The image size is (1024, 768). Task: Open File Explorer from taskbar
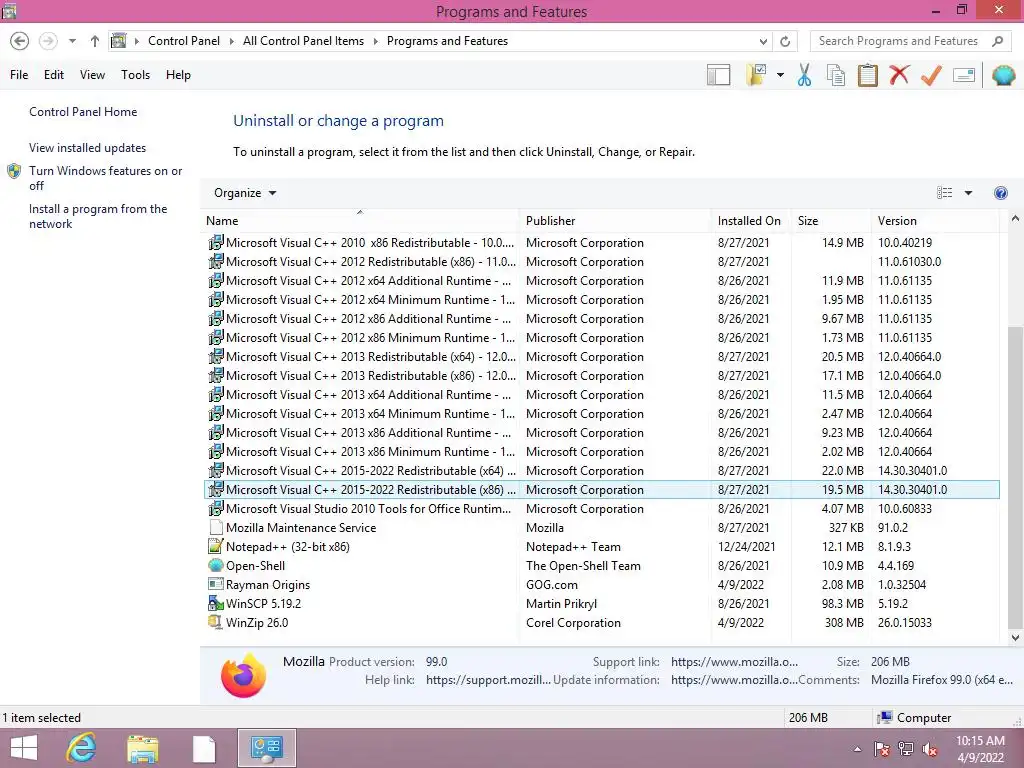(143, 748)
